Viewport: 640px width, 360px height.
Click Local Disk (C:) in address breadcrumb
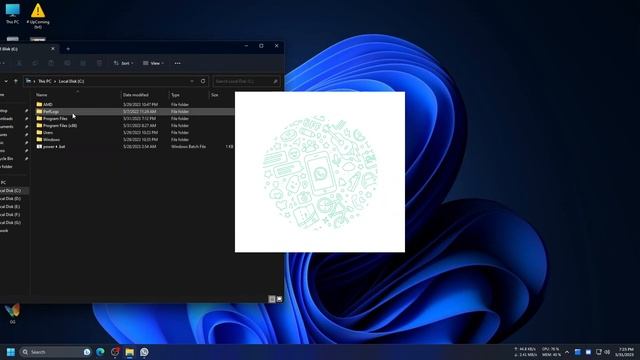(x=71, y=81)
